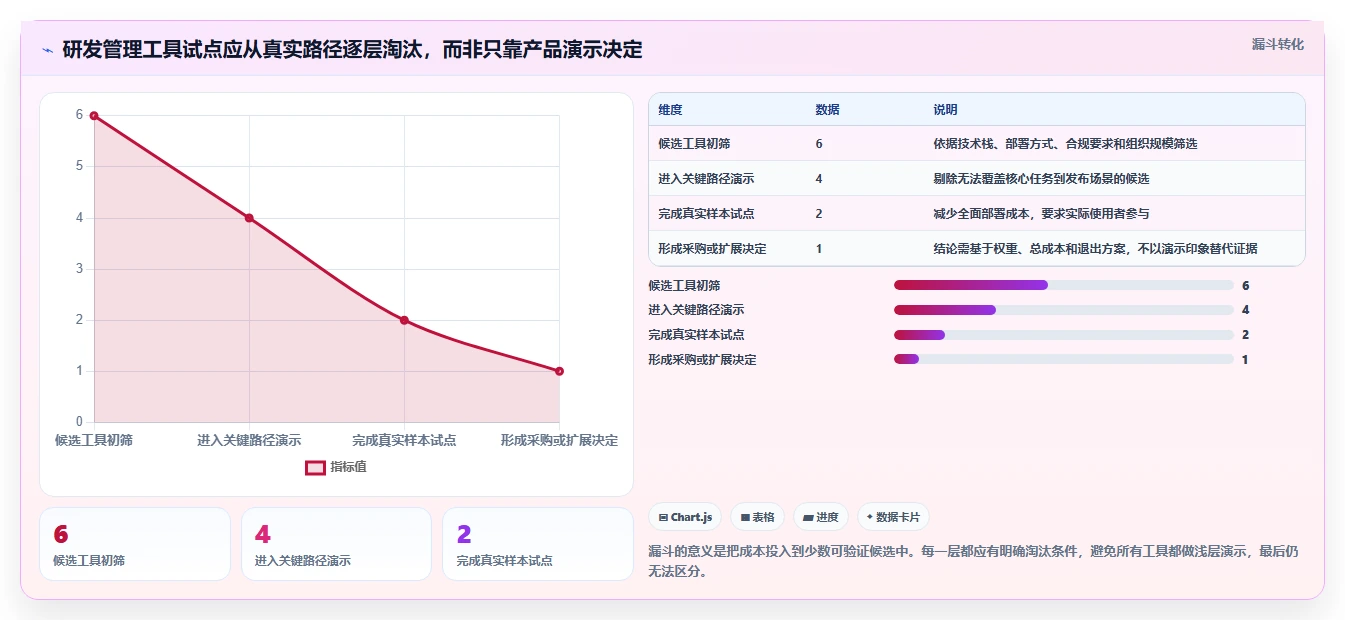Screen dimensions: 1345x620
Task: Click the 候选工具初筛 x-axis label on chart
Action: coord(94,440)
